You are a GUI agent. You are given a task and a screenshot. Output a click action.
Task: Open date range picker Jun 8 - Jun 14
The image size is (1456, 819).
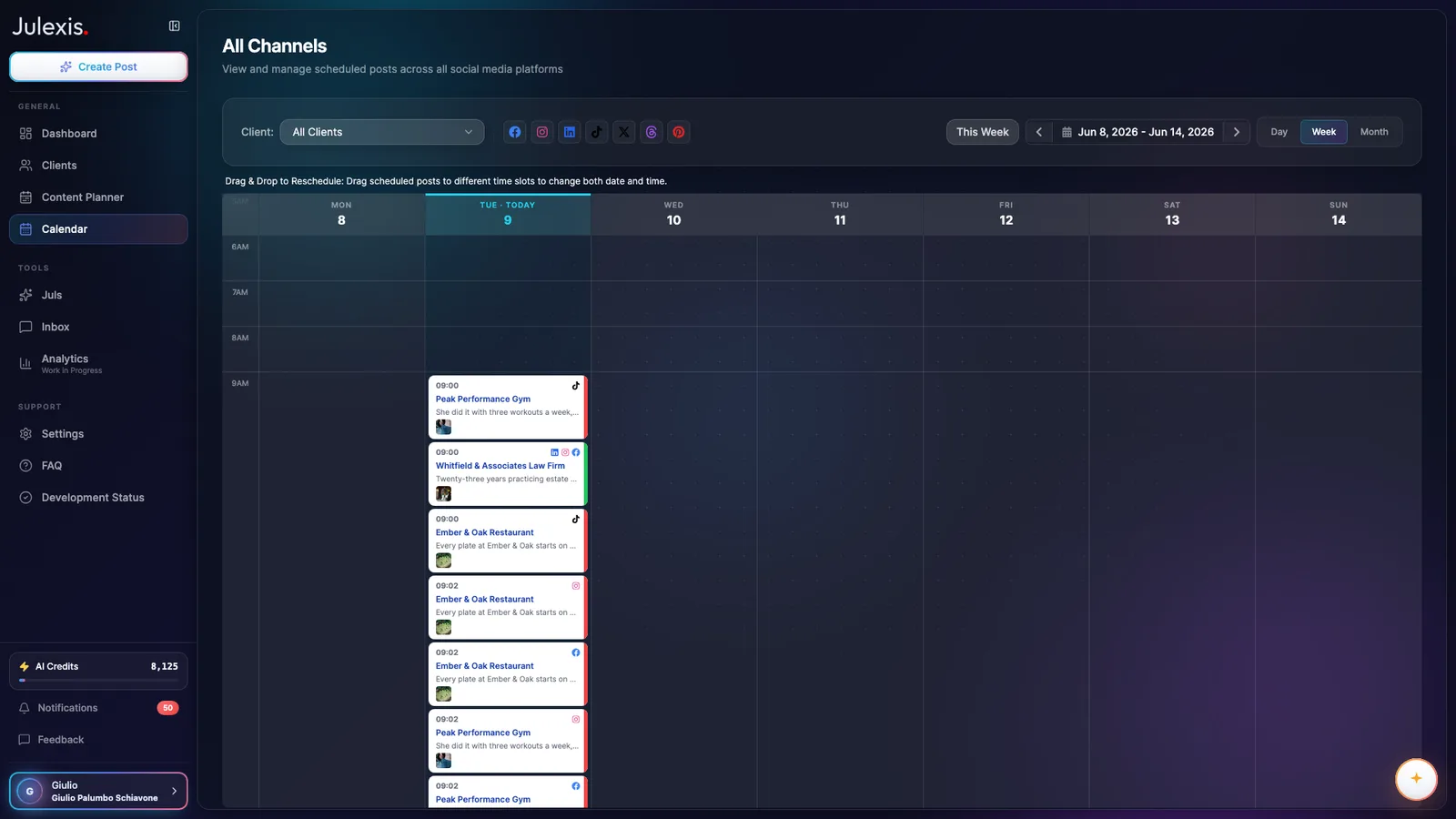point(1137,132)
